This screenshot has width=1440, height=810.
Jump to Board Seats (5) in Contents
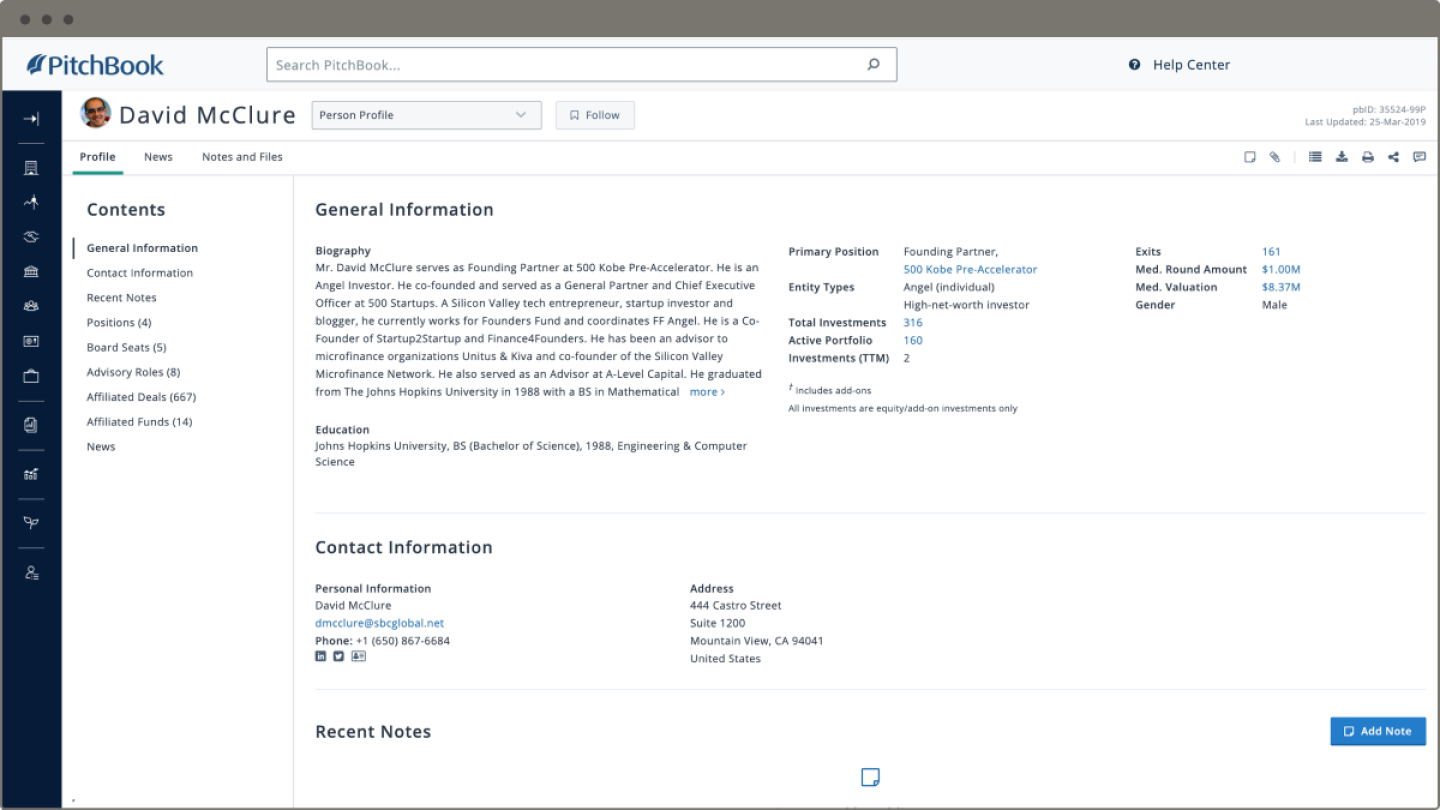(x=126, y=348)
